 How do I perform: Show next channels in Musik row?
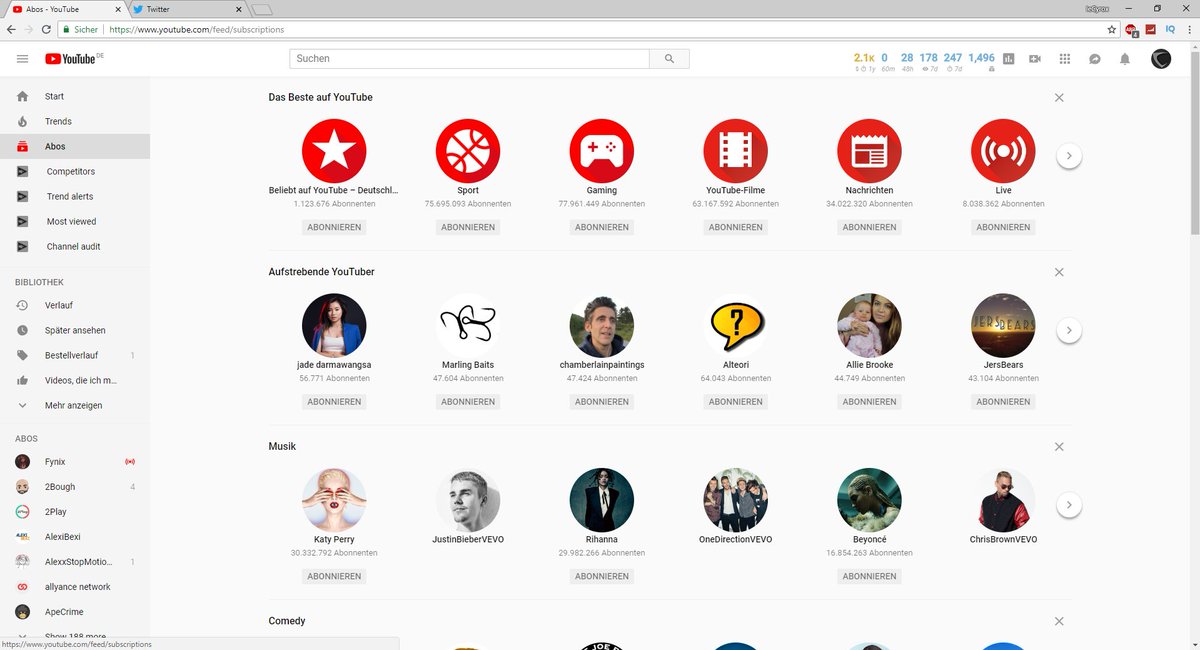pos(1069,505)
